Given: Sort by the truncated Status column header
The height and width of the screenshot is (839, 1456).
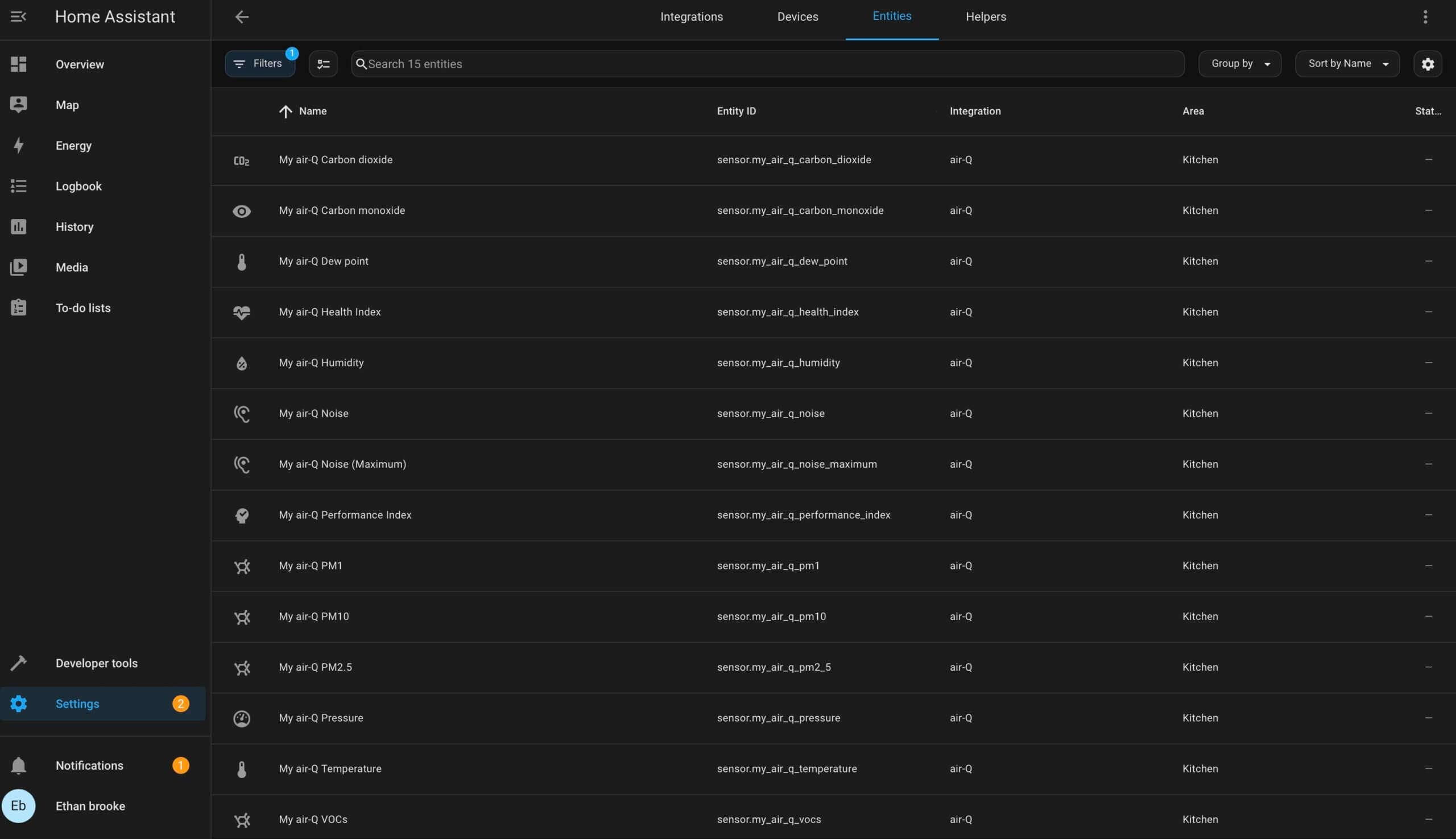Looking at the screenshot, I should coord(1428,111).
